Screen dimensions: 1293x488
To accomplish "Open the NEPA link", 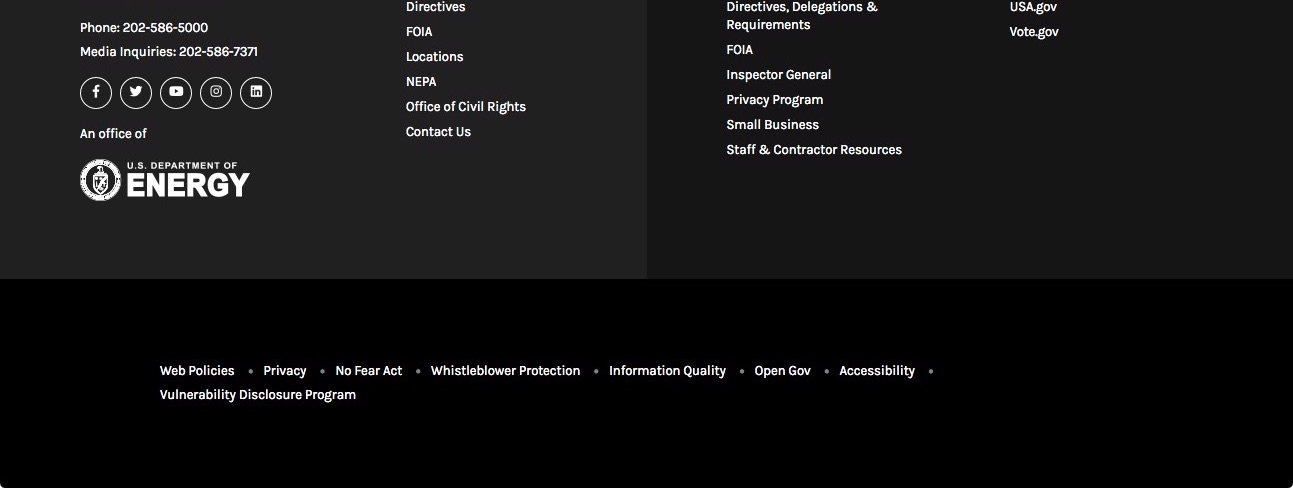I will coord(421,82).
